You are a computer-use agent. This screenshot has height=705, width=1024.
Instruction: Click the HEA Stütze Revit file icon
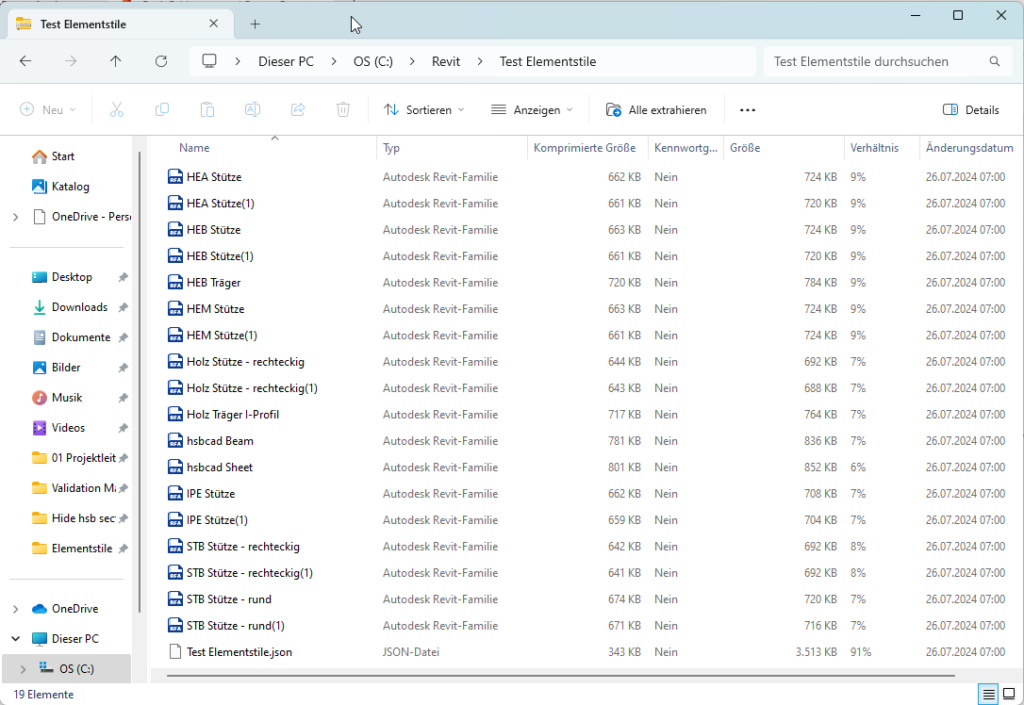click(175, 177)
